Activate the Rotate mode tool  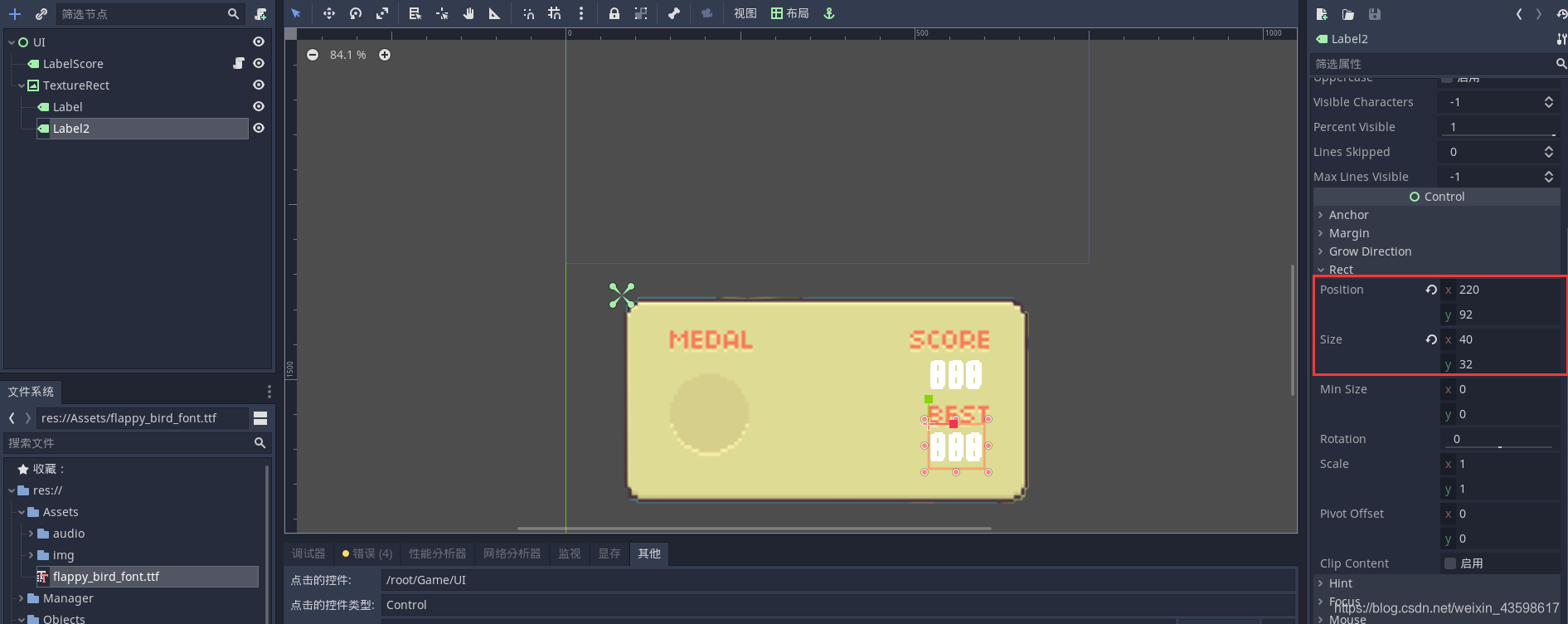coord(356,13)
